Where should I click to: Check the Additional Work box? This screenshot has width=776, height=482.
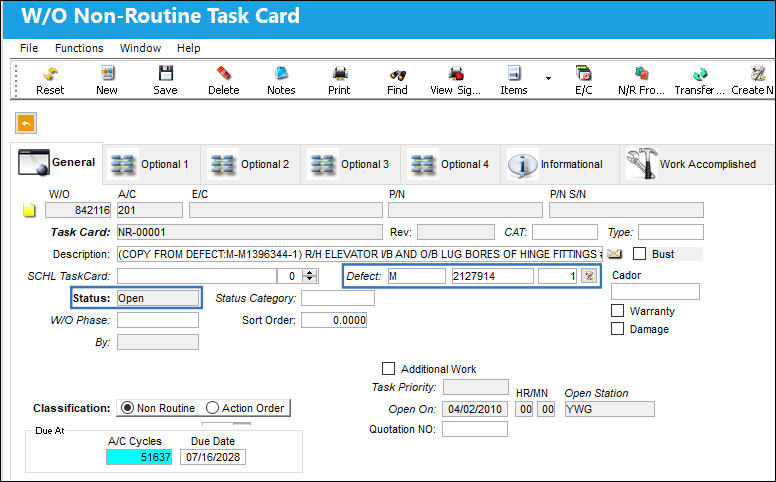coord(388,369)
